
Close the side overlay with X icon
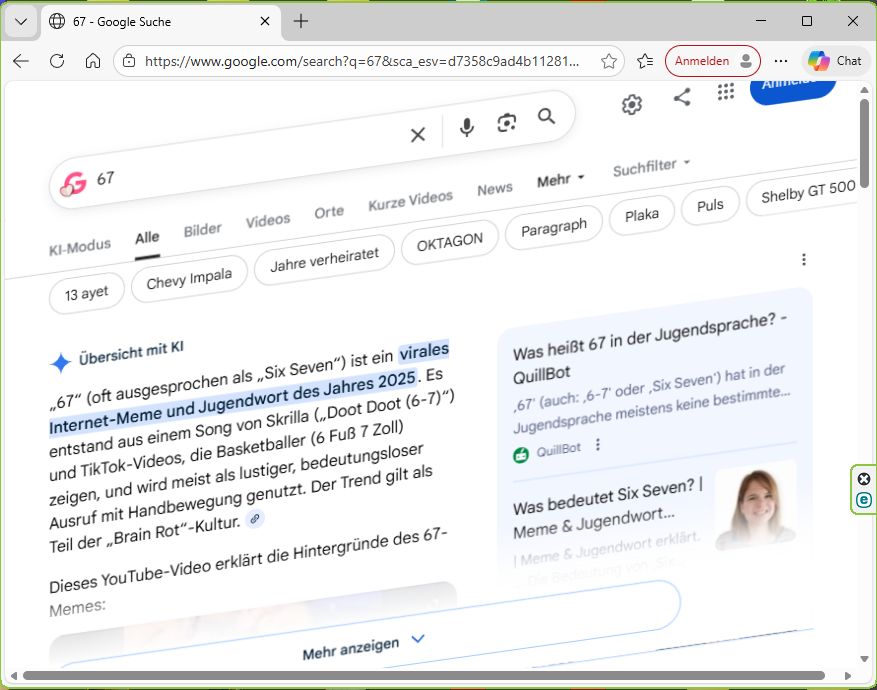(864, 479)
